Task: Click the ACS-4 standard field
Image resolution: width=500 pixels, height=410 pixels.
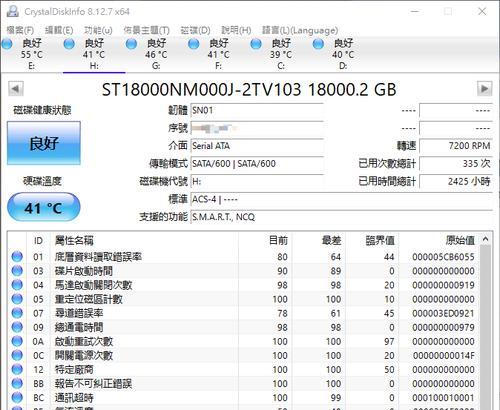Action: point(341,199)
